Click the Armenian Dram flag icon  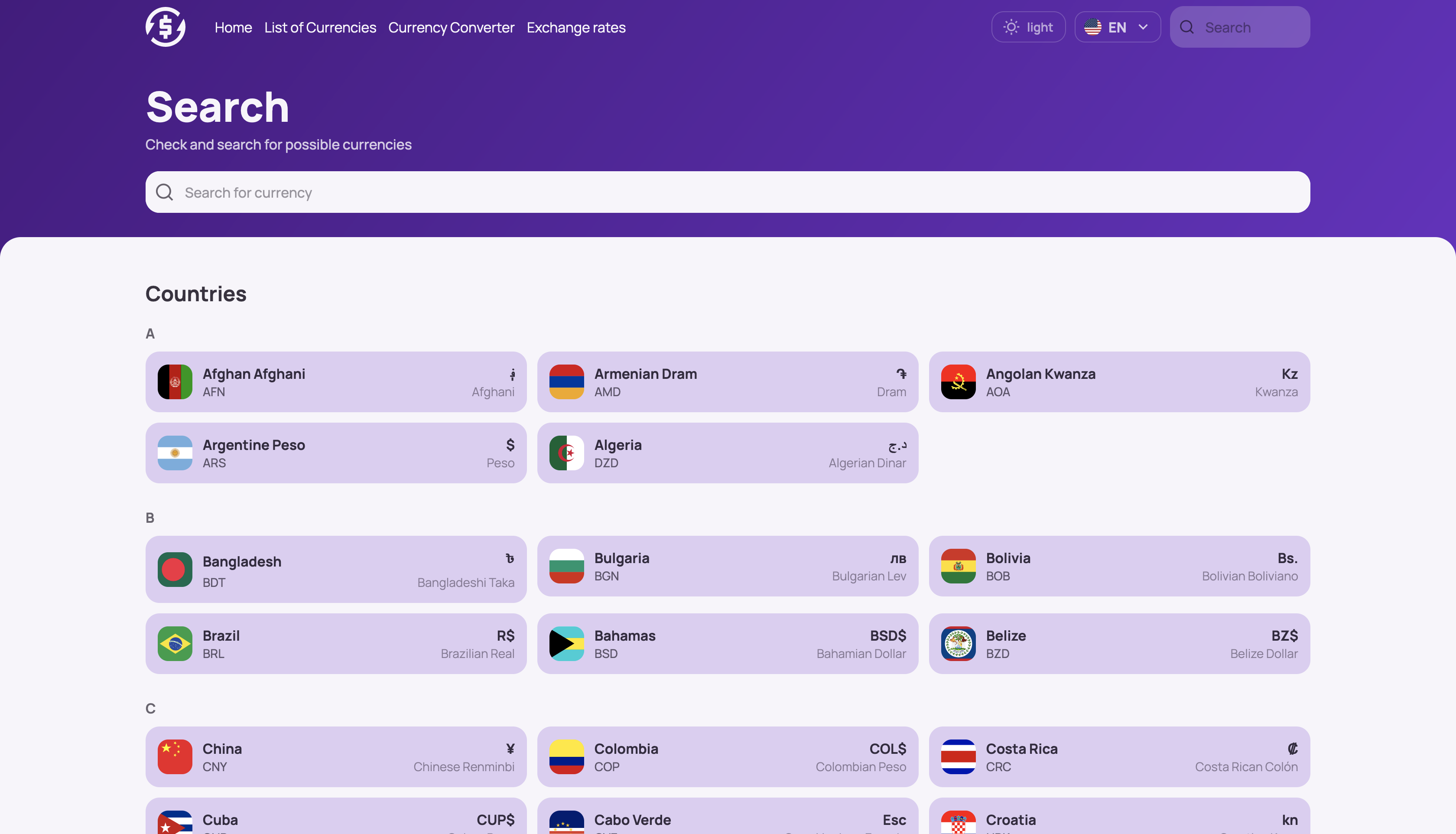coord(566,381)
